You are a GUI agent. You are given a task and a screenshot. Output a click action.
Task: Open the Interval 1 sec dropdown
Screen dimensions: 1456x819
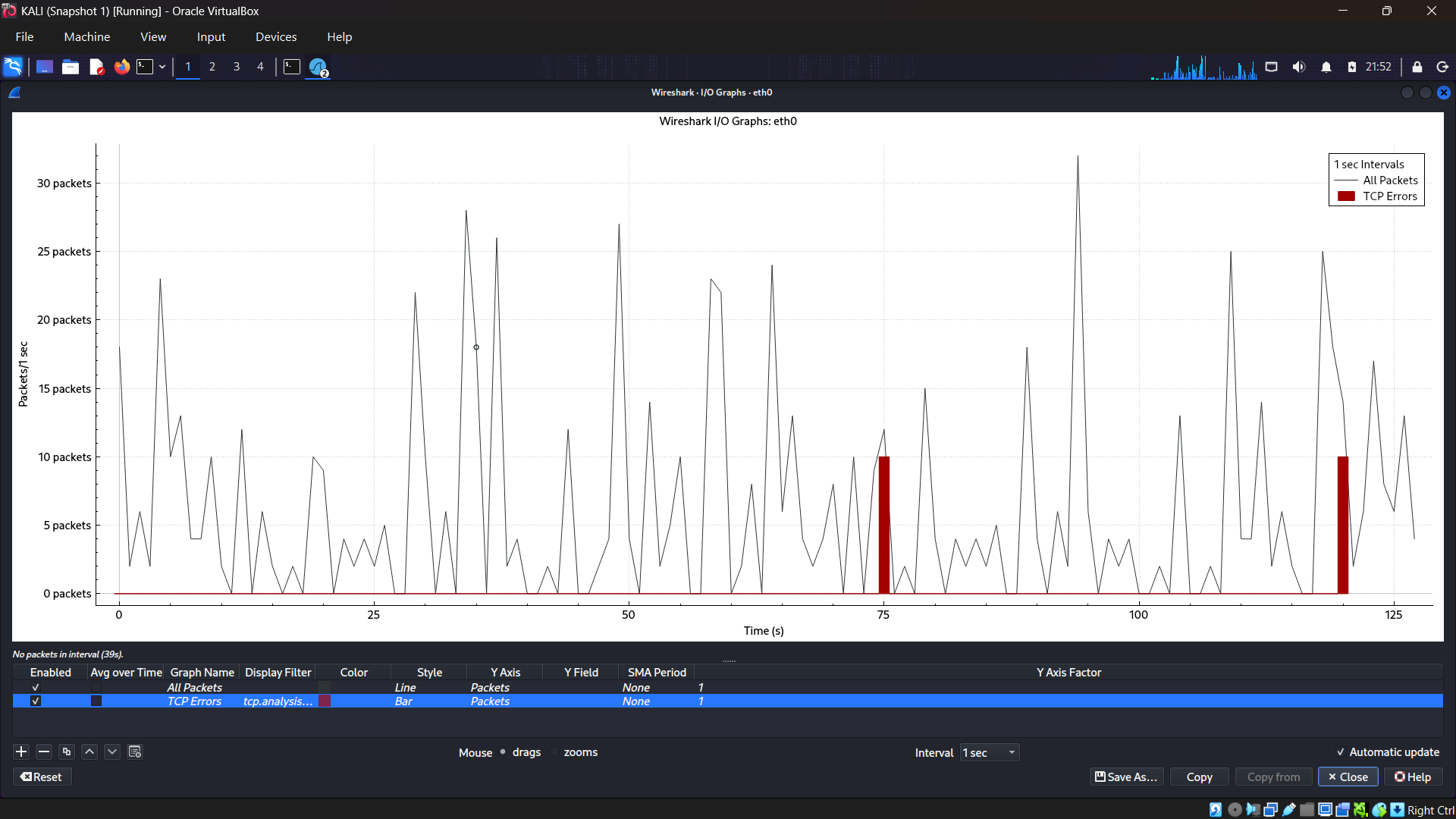990,752
